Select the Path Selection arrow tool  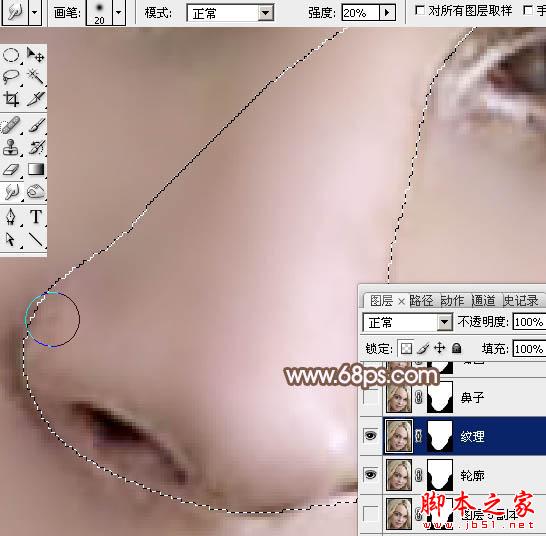[x=11, y=240]
